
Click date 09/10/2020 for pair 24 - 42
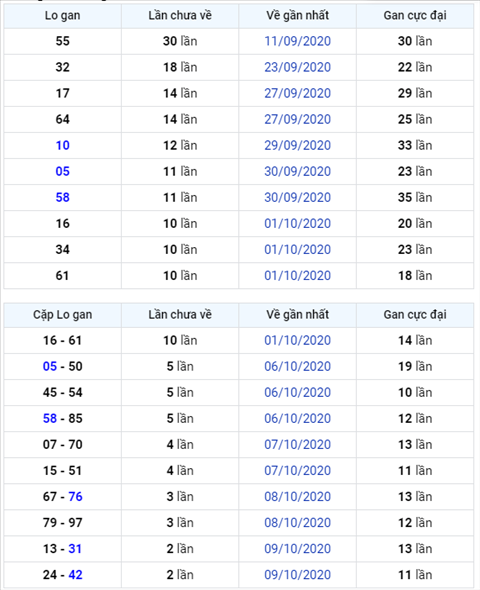297,575
